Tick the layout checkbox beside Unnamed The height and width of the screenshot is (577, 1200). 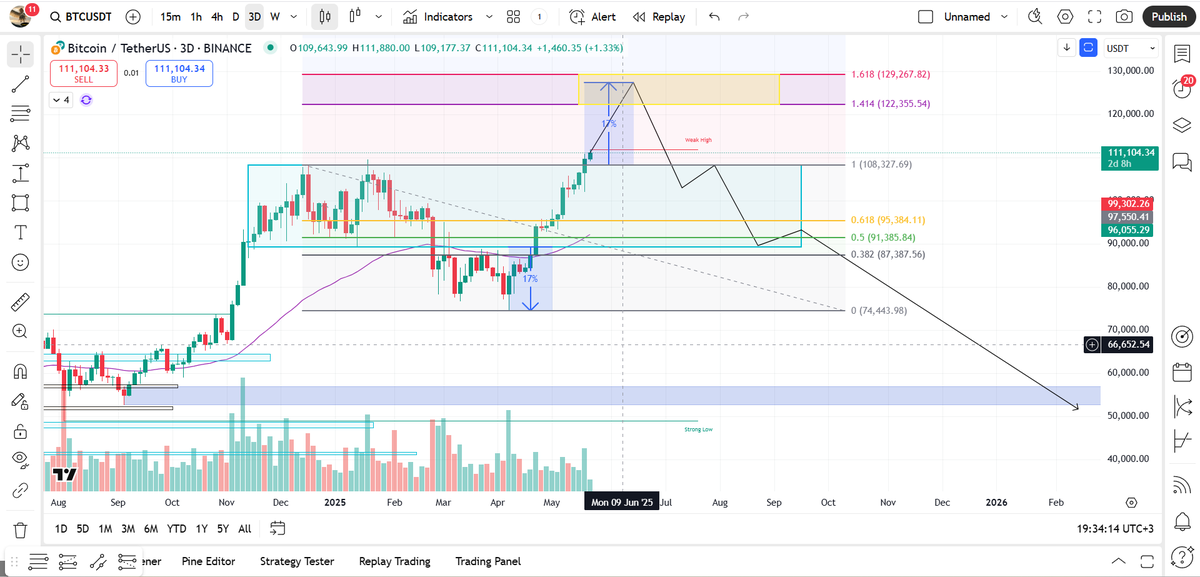coord(926,17)
